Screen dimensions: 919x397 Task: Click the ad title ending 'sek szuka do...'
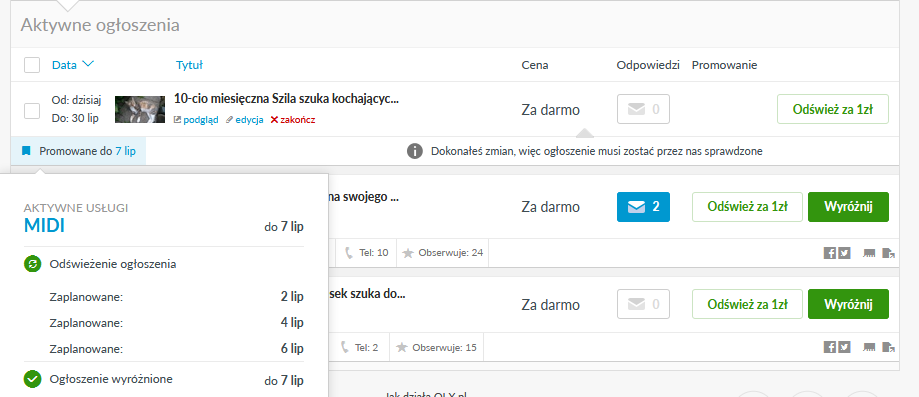pyautogui.click(x=367, y=294)
